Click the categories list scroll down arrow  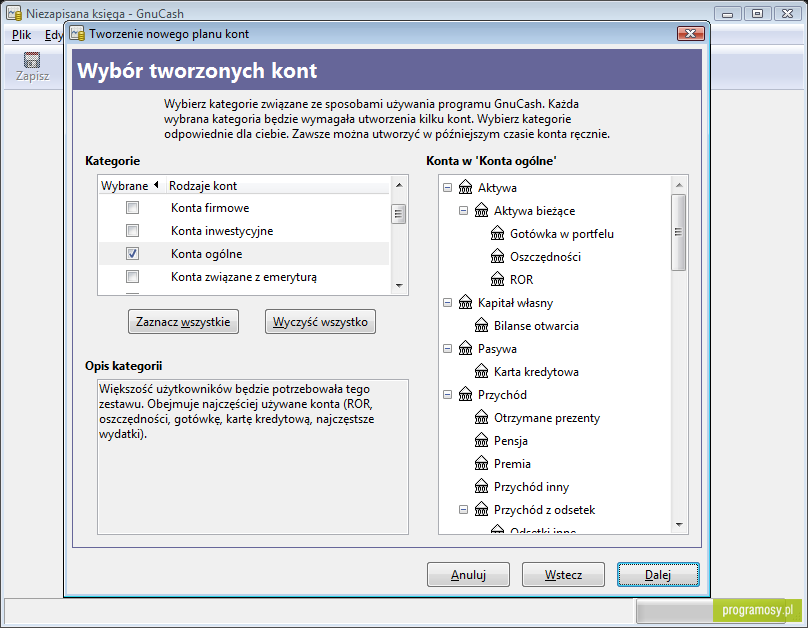tap(399, 285)
